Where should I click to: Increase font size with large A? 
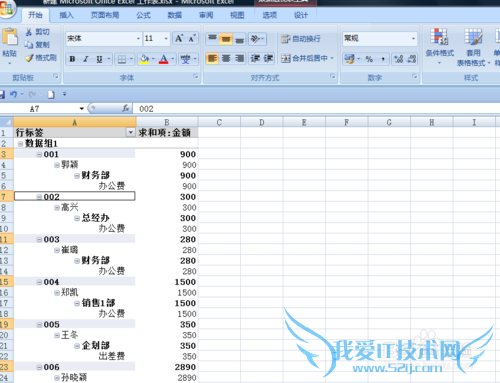point(179,39)
